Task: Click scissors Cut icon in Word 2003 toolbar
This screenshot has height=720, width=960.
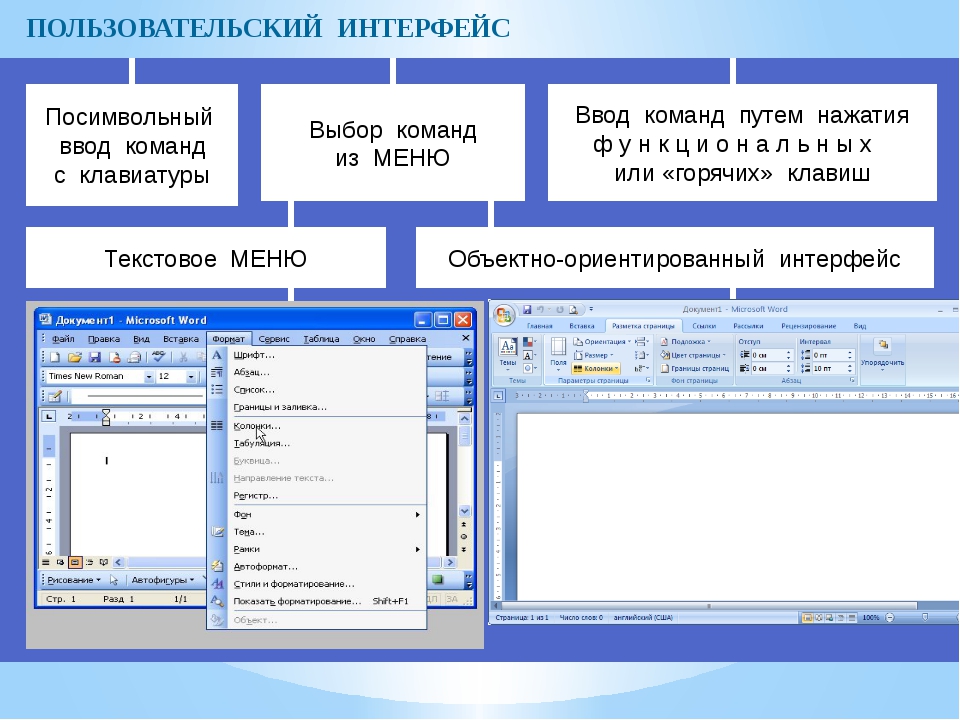Action: 182,357
